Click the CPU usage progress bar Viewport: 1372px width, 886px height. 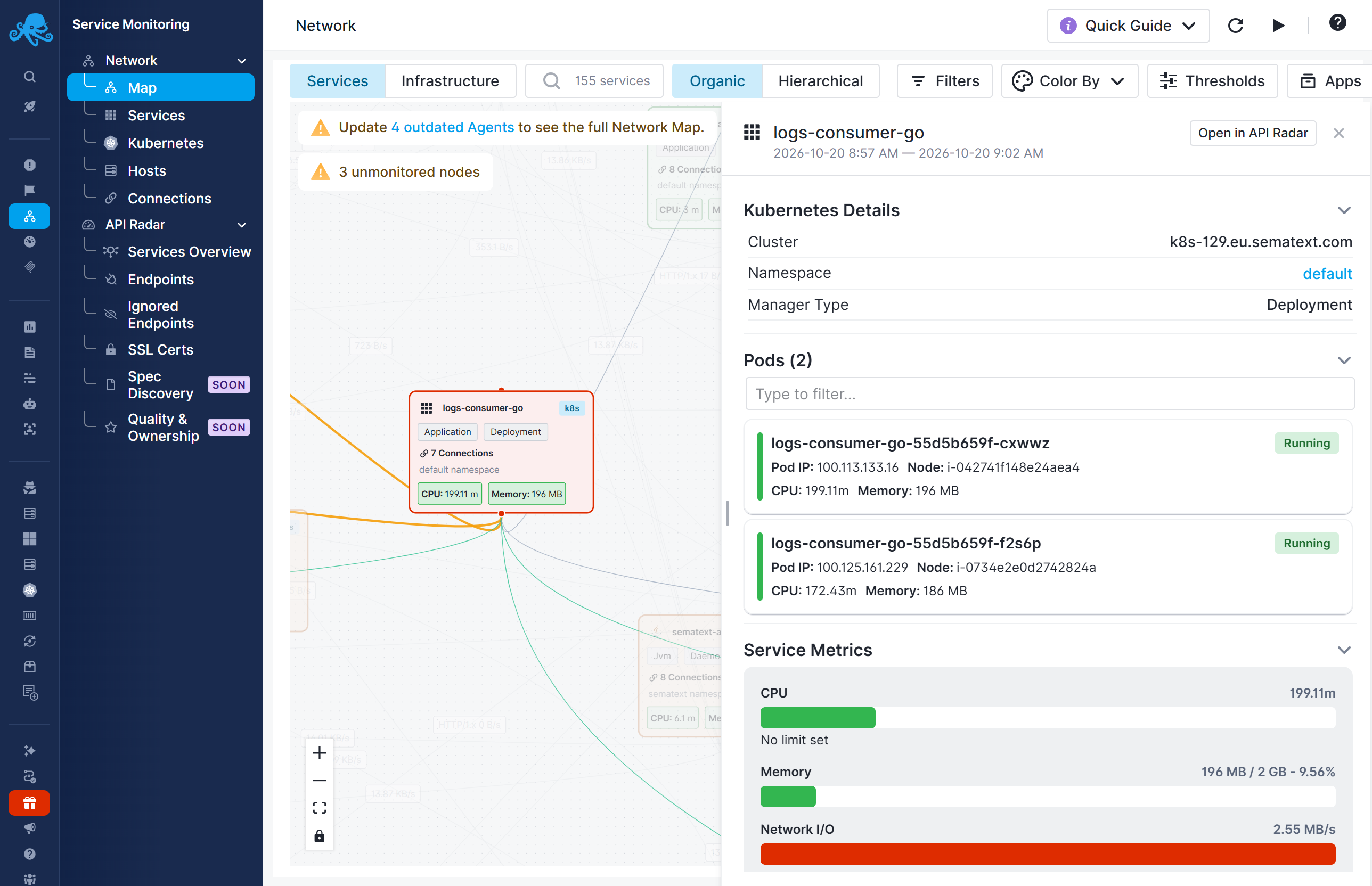point(1048,718)
